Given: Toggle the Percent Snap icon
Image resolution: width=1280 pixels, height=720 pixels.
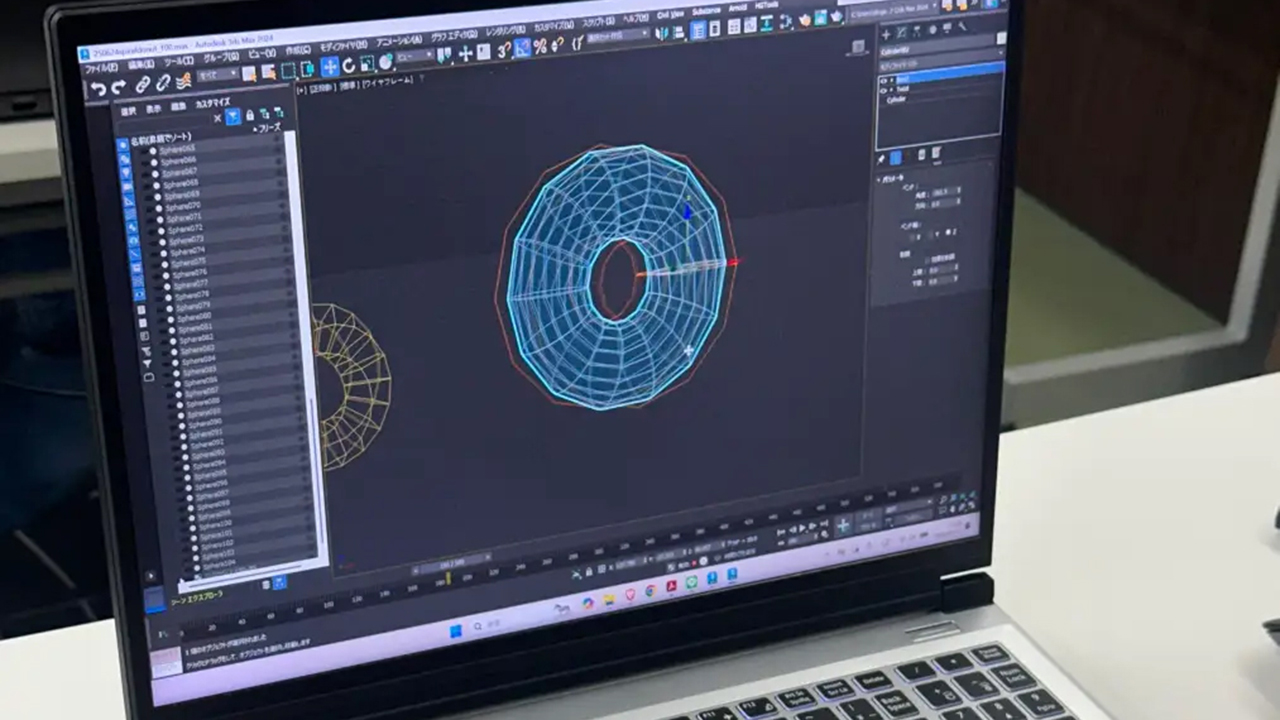Looking at the screenshot, I should [x=540, y=46].
